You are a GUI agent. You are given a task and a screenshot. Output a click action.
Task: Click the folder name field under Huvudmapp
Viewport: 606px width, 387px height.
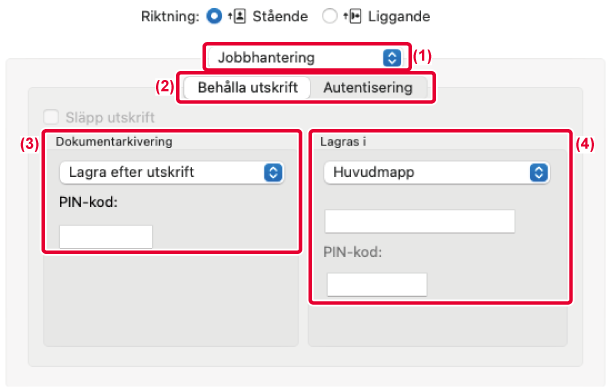[420, 221]
